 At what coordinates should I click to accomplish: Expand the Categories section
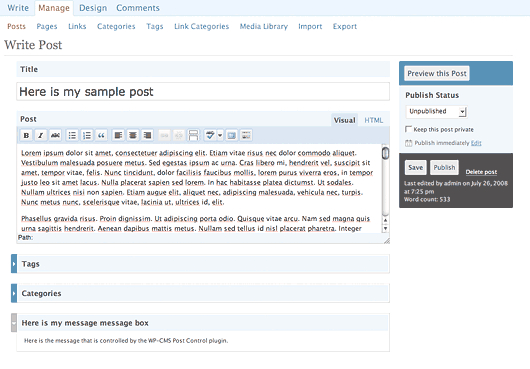(14, 293)
